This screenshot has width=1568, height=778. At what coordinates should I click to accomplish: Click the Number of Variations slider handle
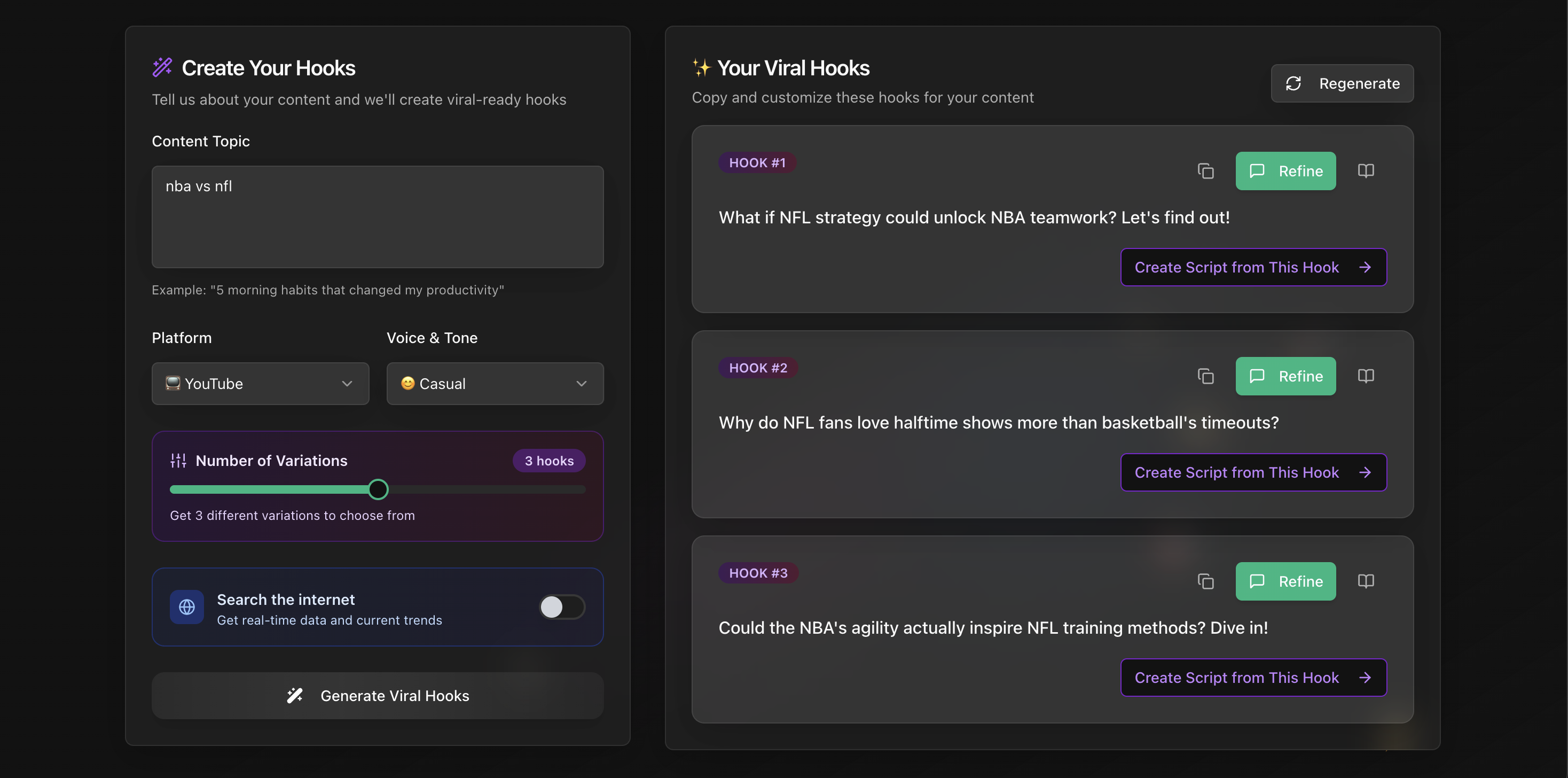click(x=378, y=489)
